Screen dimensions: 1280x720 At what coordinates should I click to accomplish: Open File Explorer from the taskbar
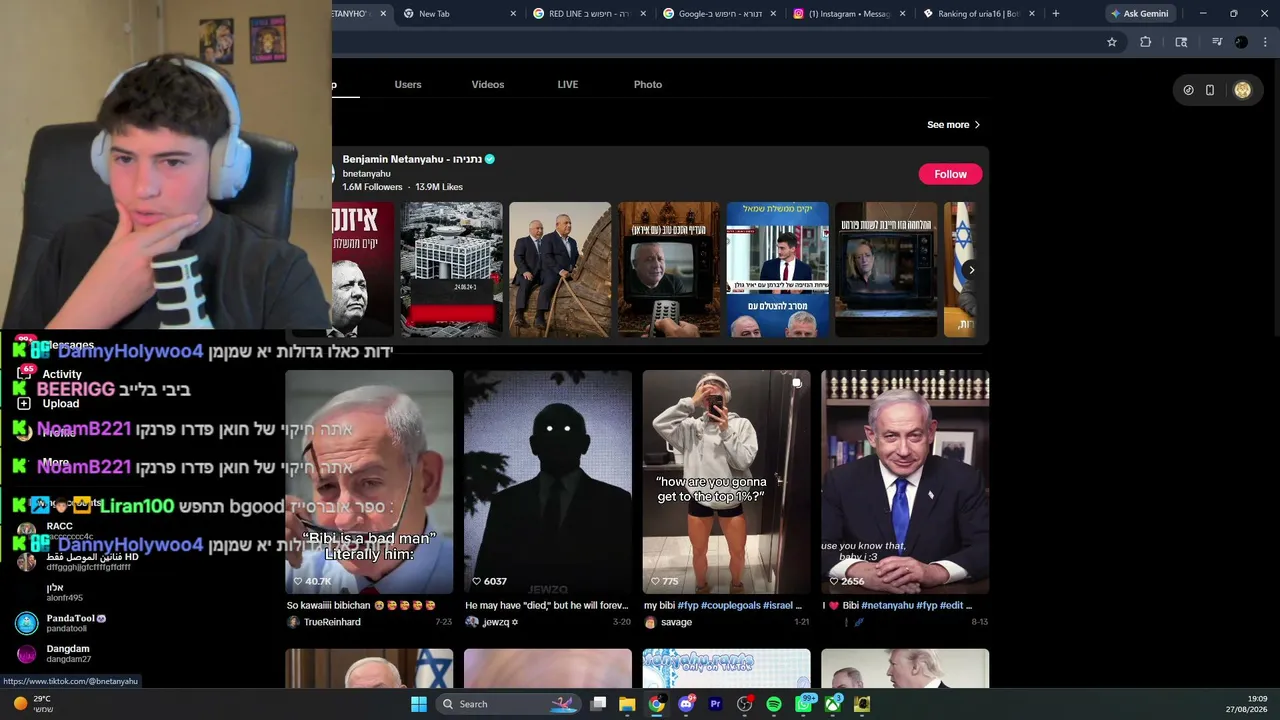pos(627,704)
